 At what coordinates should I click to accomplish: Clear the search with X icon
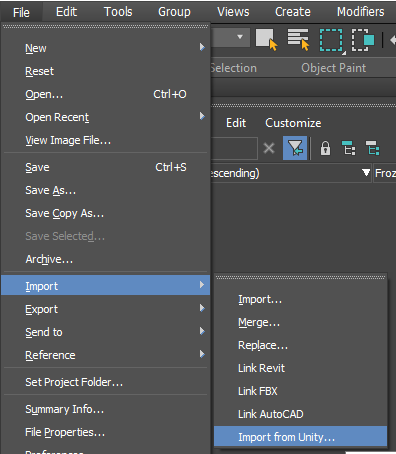point(269,148)
